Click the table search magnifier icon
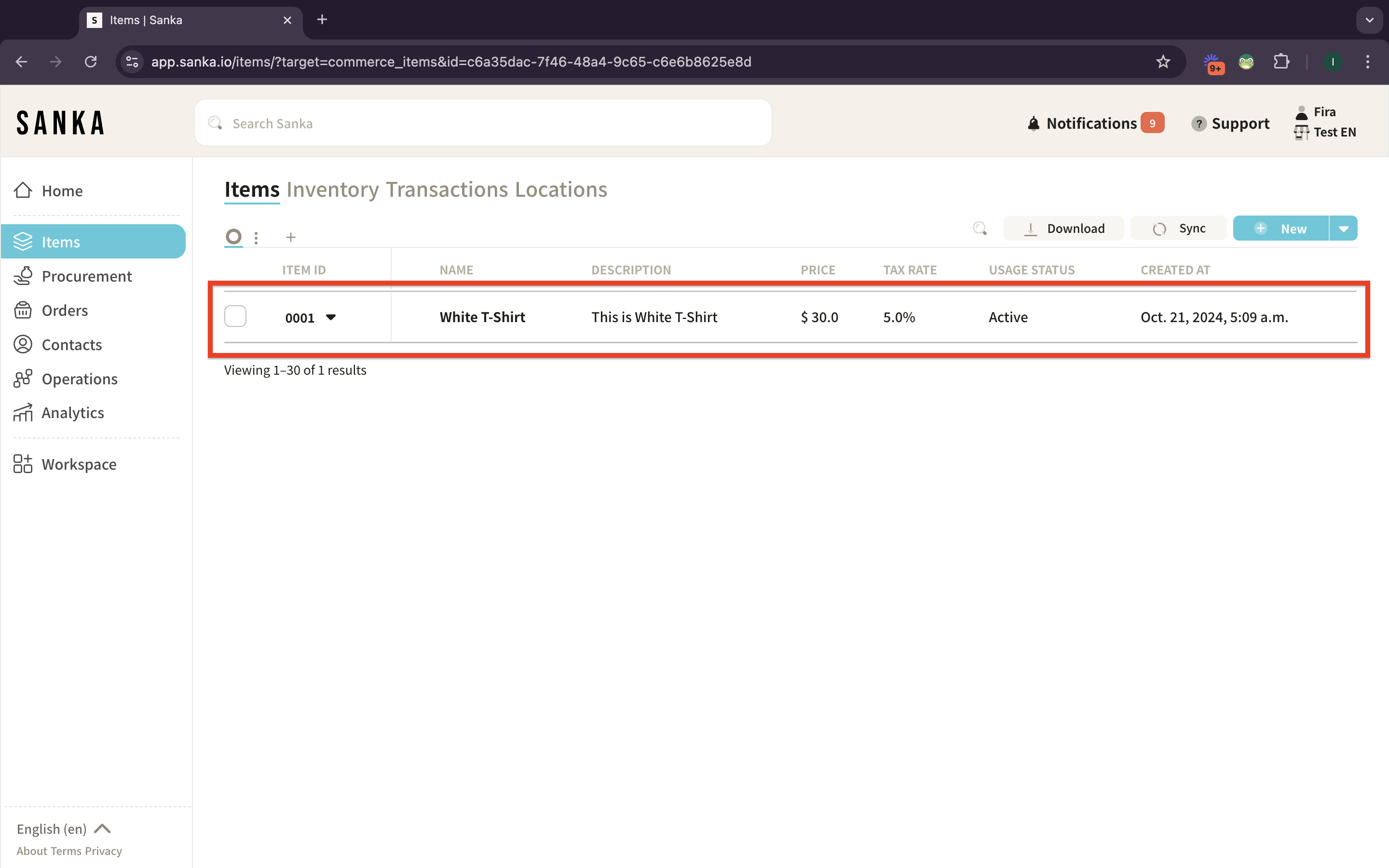1389x868 pixels. tap(980, 229)
